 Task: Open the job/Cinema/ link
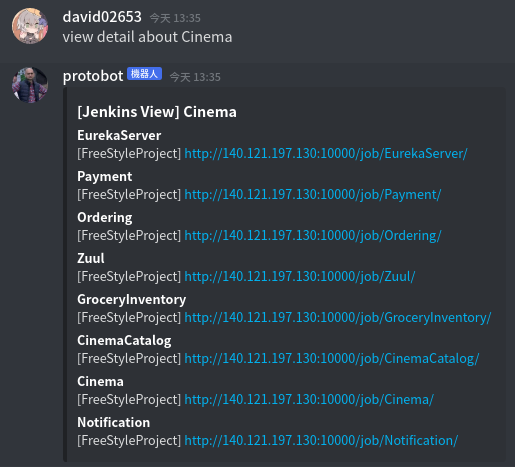[x=309, y=400]
